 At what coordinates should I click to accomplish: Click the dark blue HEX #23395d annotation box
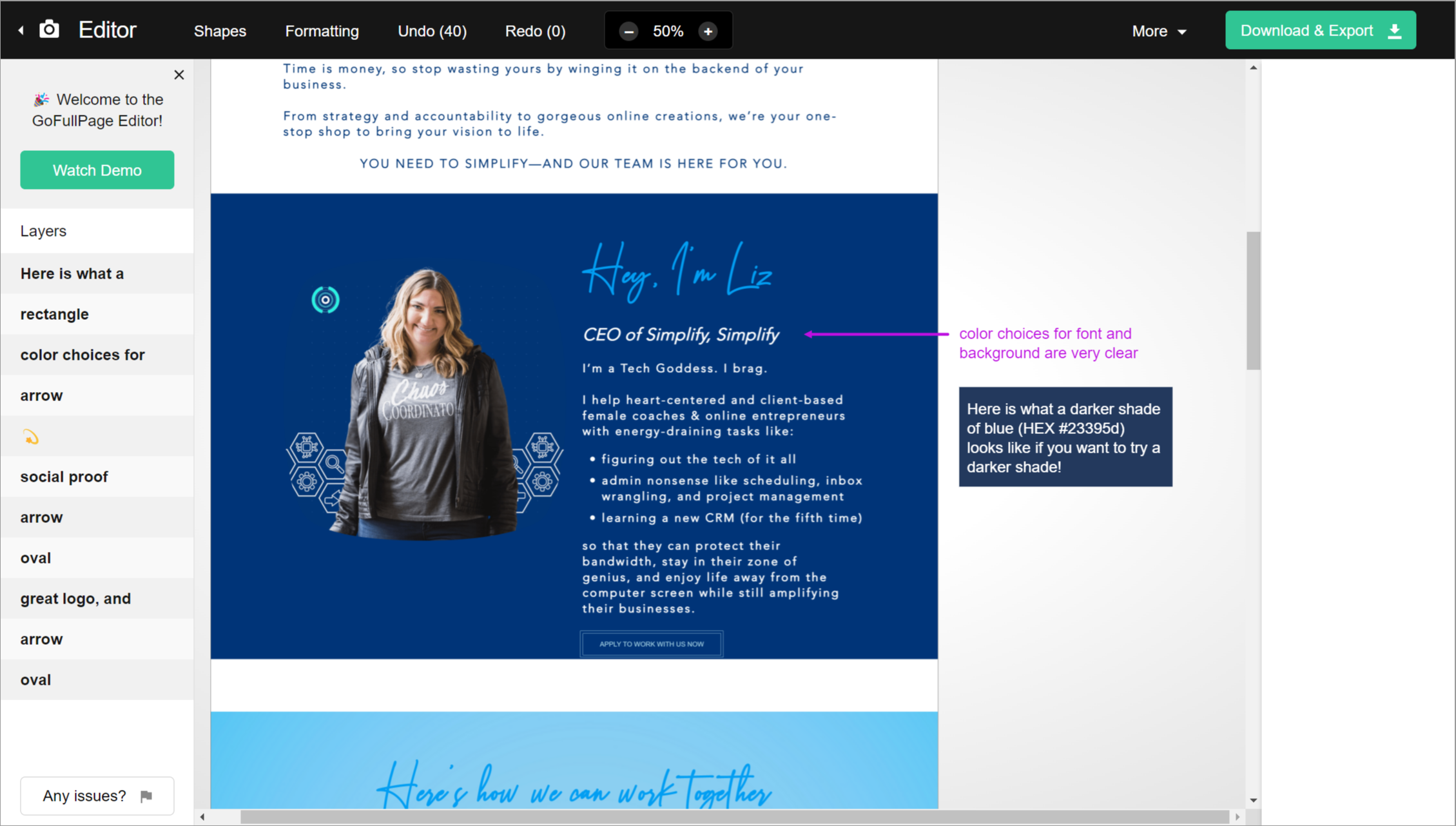(1065, 437)
